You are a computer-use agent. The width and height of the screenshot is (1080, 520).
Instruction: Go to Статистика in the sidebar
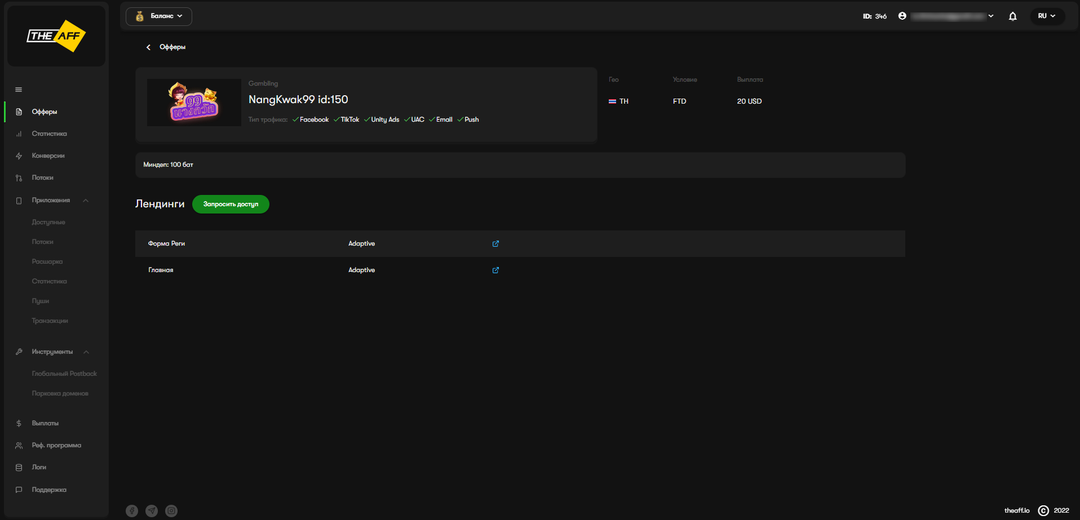click(x=49, y=133)
